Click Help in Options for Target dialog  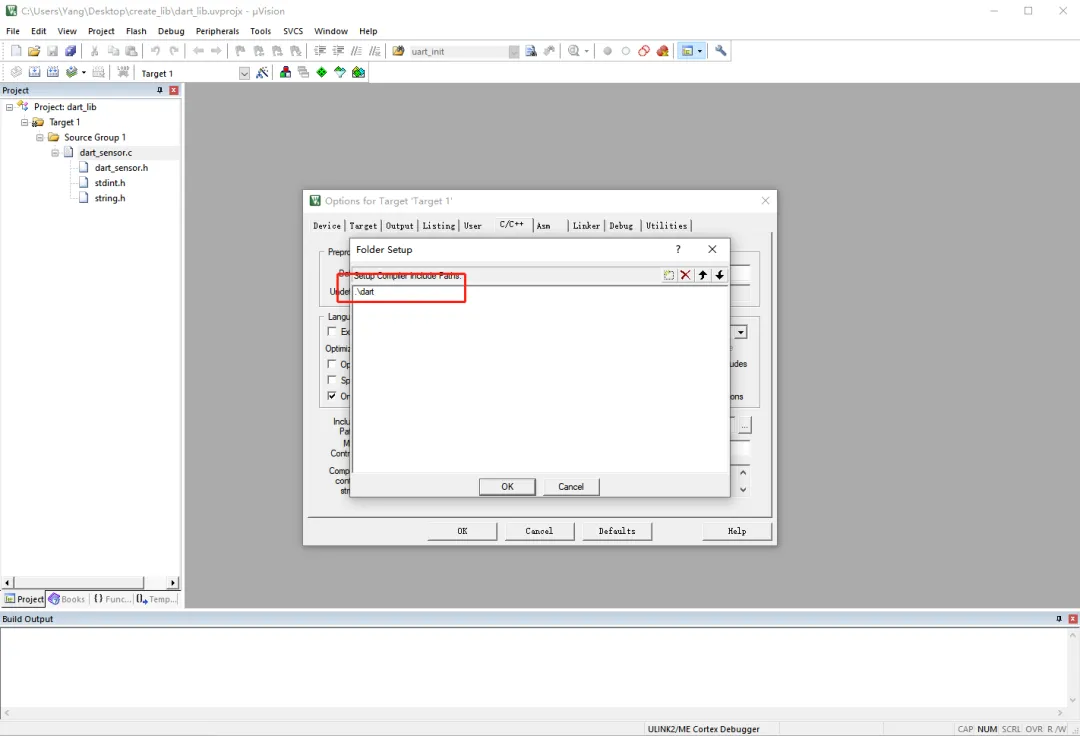[x=737, y=531]
